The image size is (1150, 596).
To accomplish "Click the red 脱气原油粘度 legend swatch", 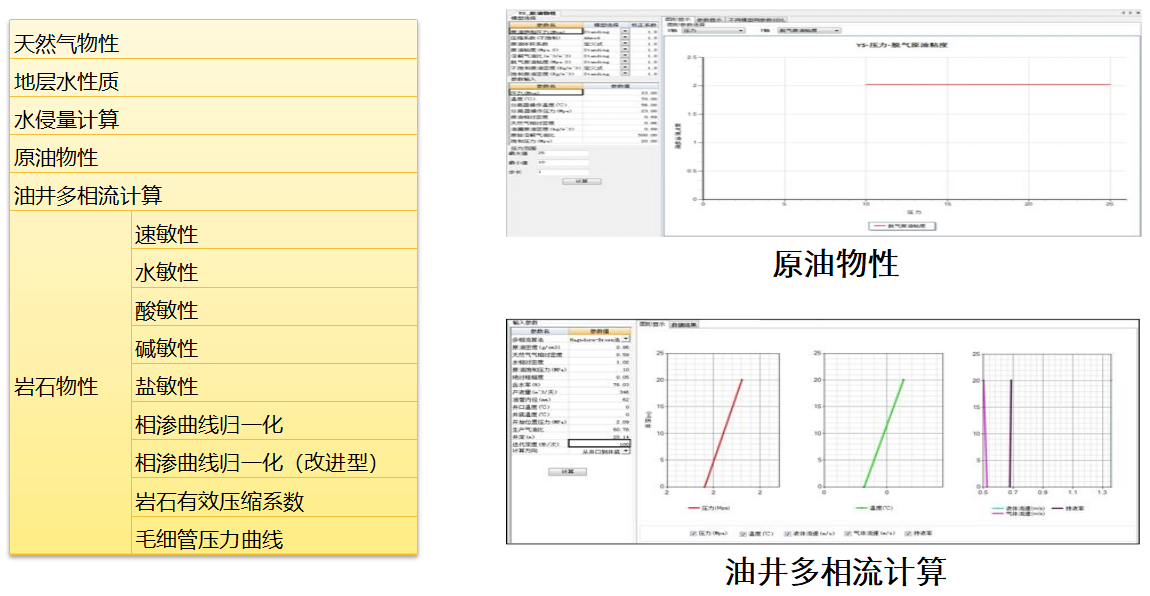I will [x=880, y=226].
